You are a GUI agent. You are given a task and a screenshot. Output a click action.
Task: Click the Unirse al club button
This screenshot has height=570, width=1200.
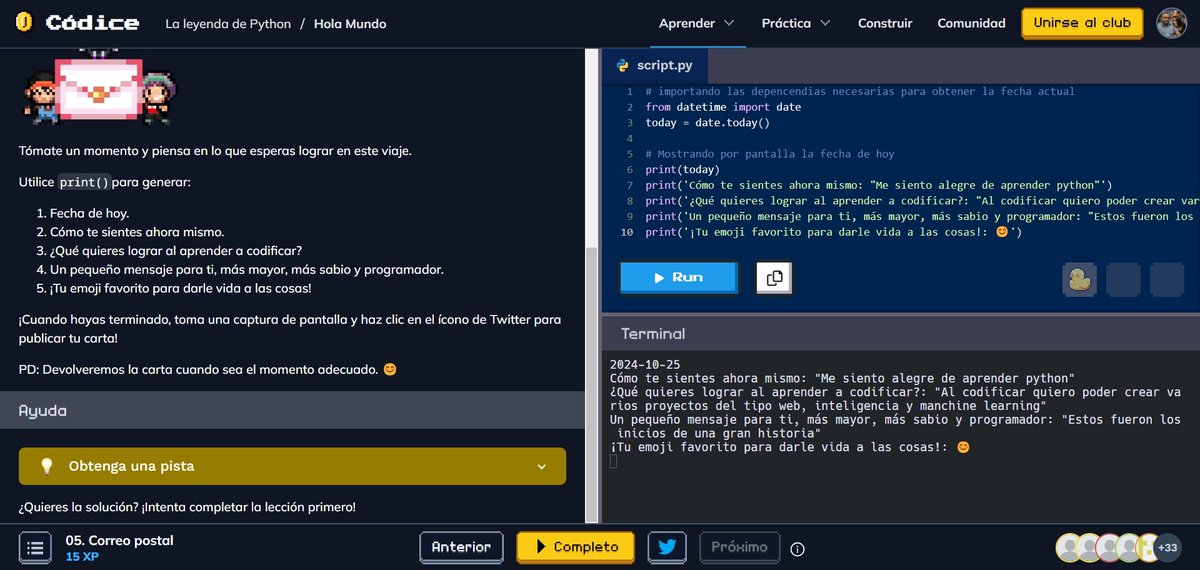1082,23
